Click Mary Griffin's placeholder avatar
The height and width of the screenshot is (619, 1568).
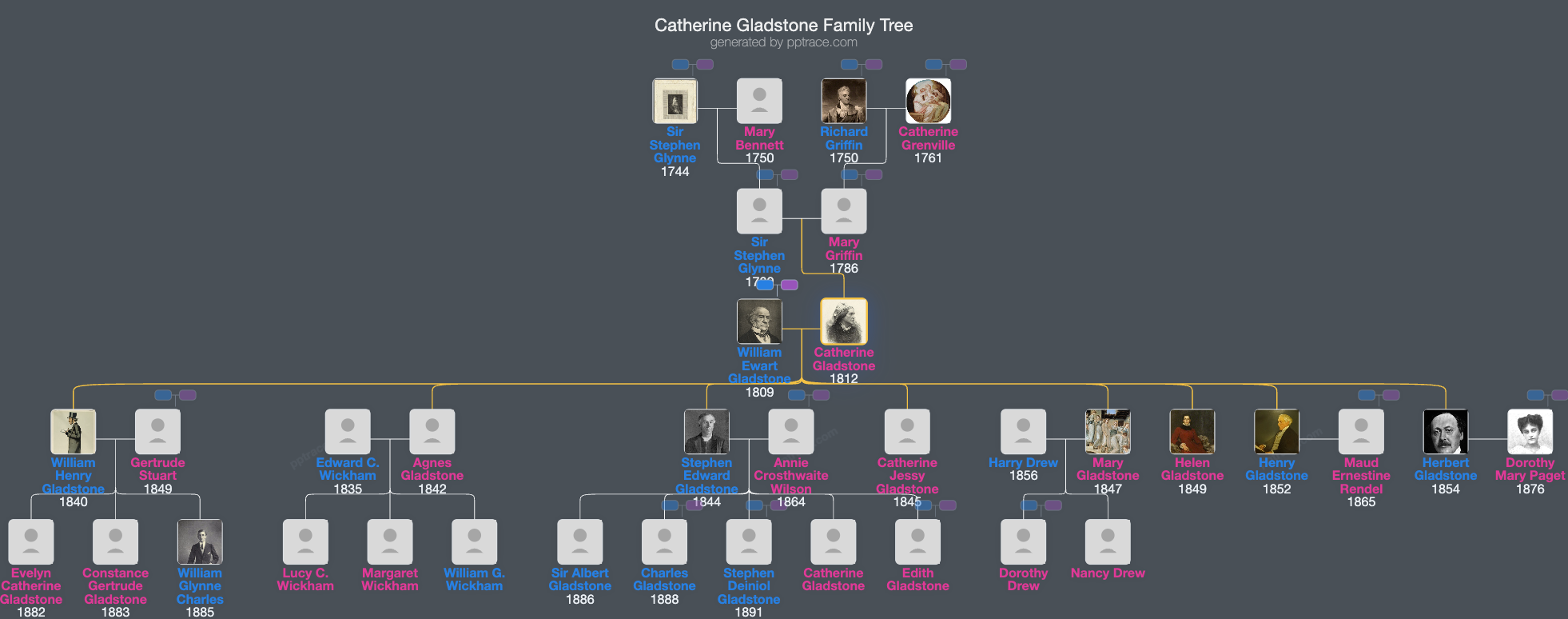844,211
